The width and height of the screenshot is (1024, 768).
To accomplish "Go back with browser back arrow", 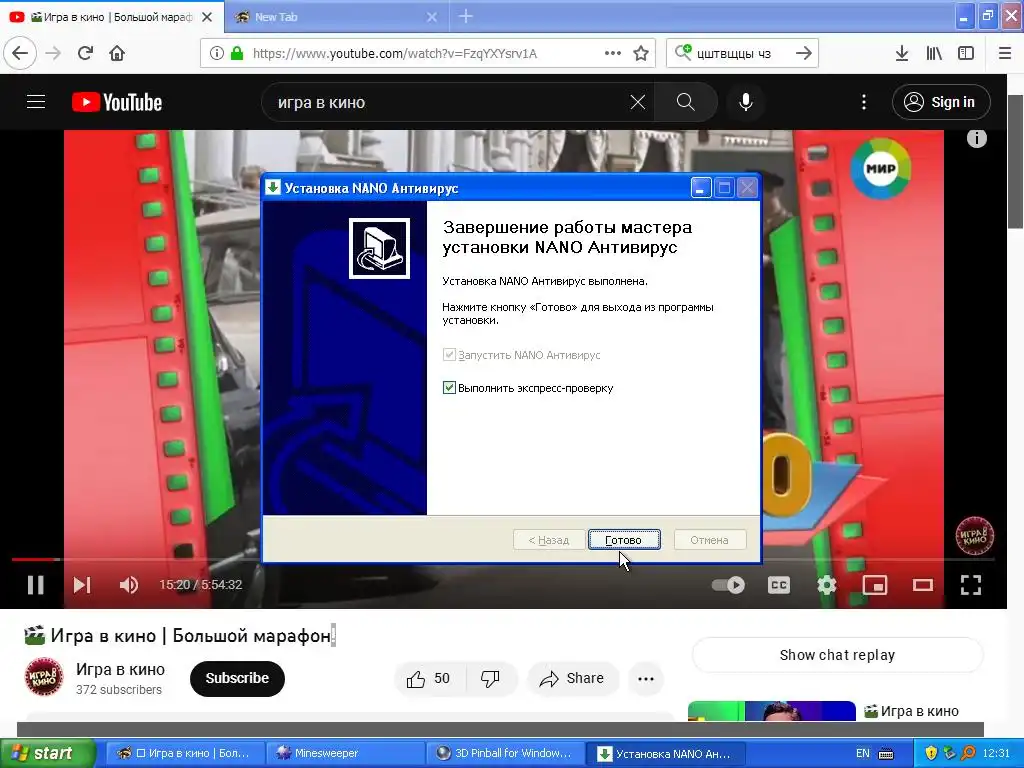I will (x=20, y=53).
